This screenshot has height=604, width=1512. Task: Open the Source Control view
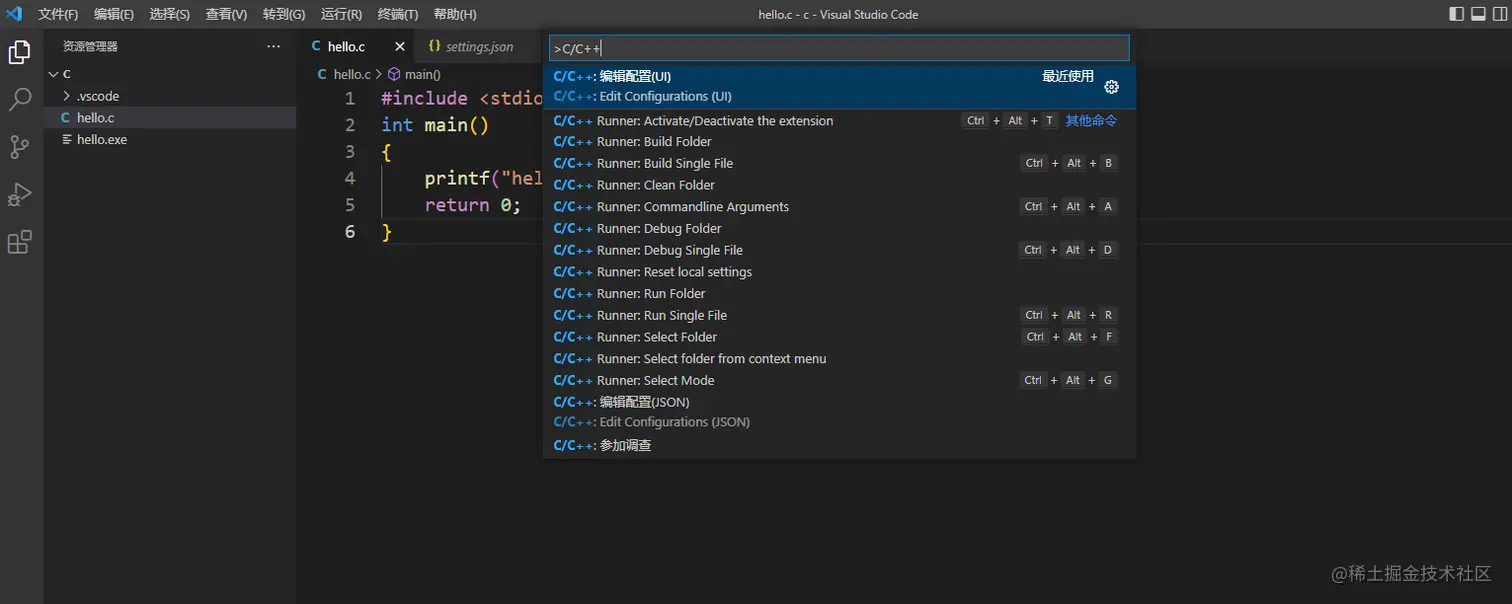pyautogui.click(x=19, y=147)
